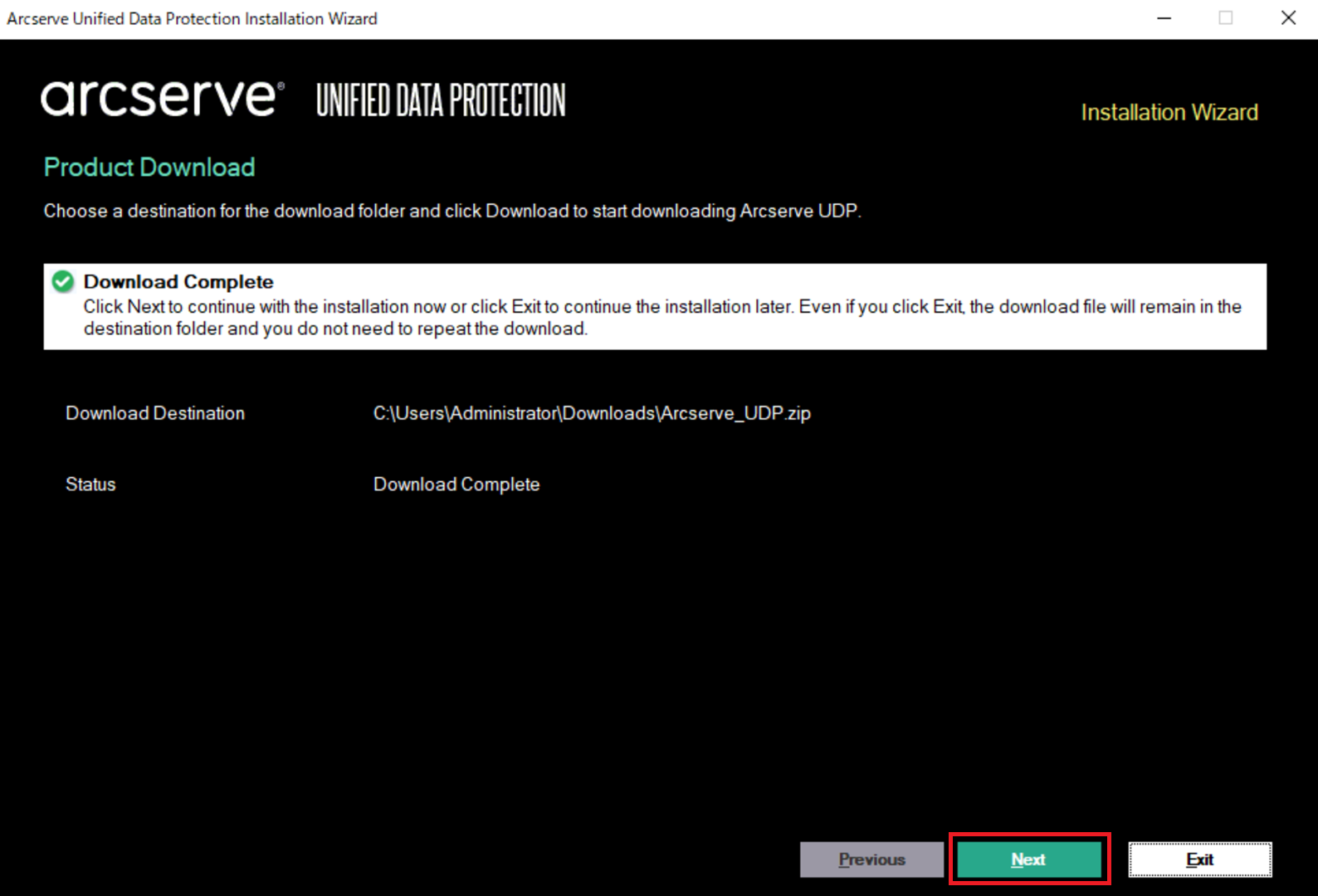Click the 'Choose a destination' instruction line

[452, 211]
